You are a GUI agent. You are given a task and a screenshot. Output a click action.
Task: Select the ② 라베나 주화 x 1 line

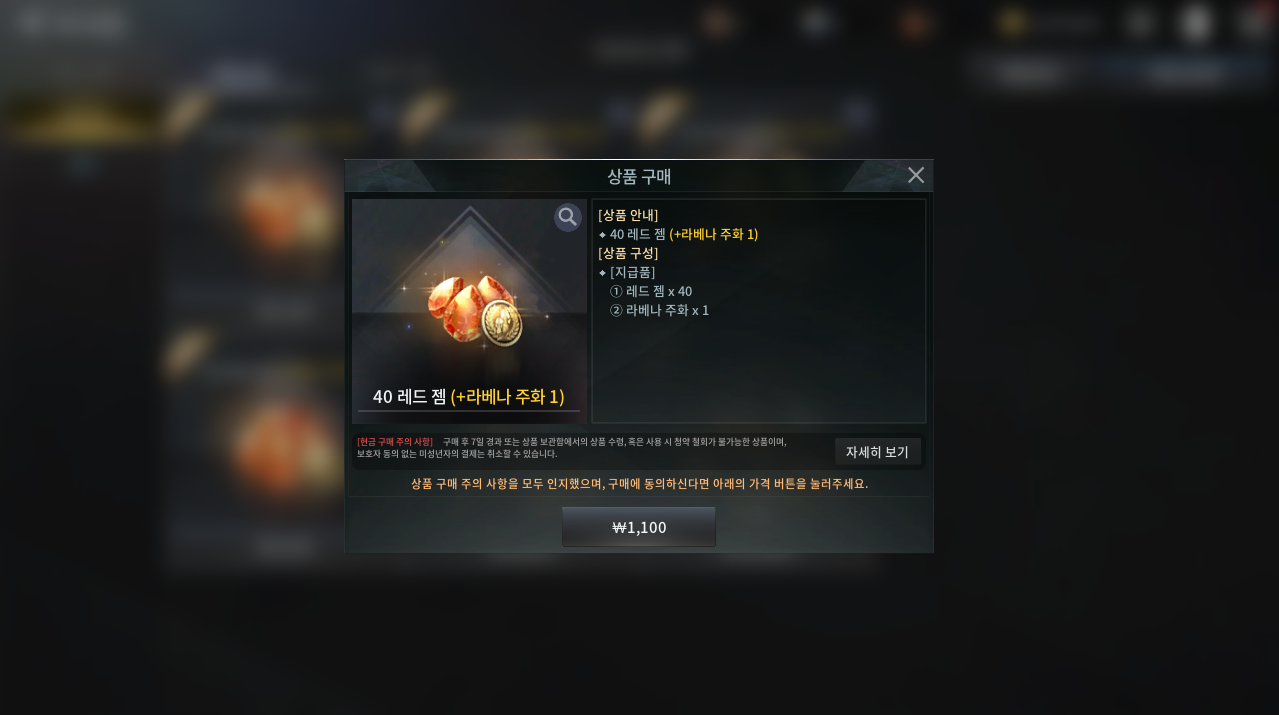(659, 310)
